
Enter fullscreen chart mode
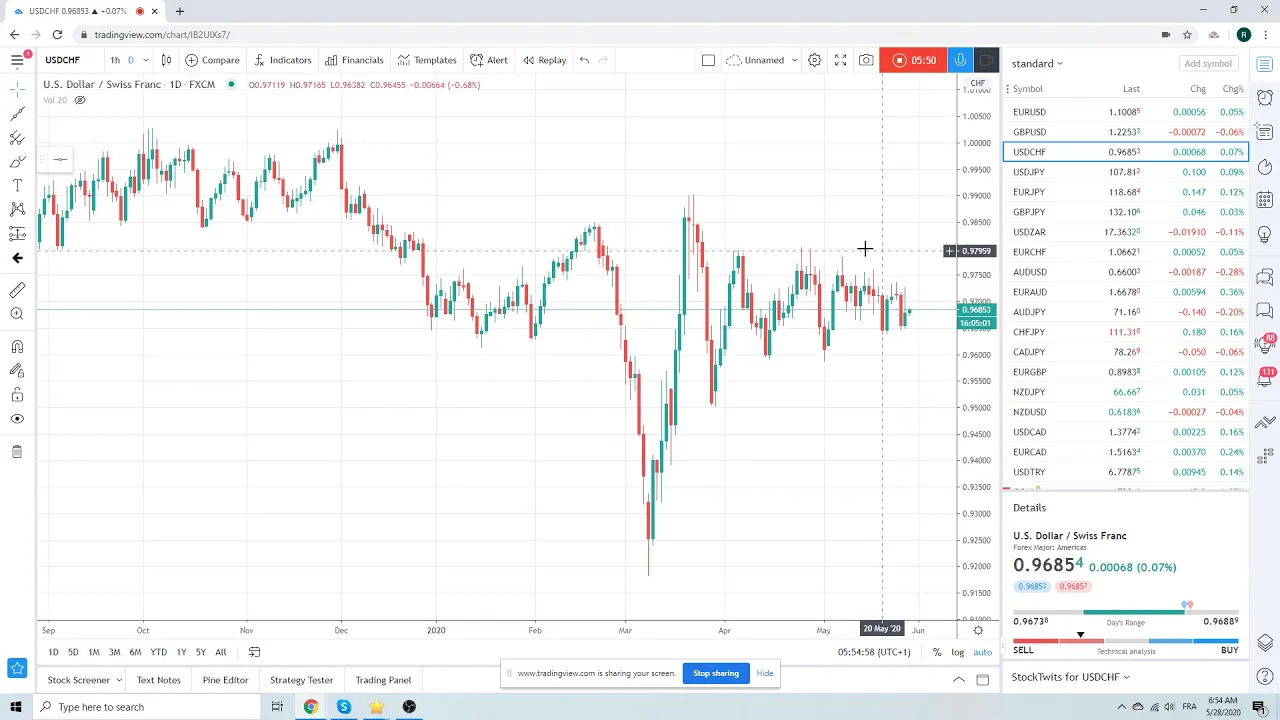(840, 60)
